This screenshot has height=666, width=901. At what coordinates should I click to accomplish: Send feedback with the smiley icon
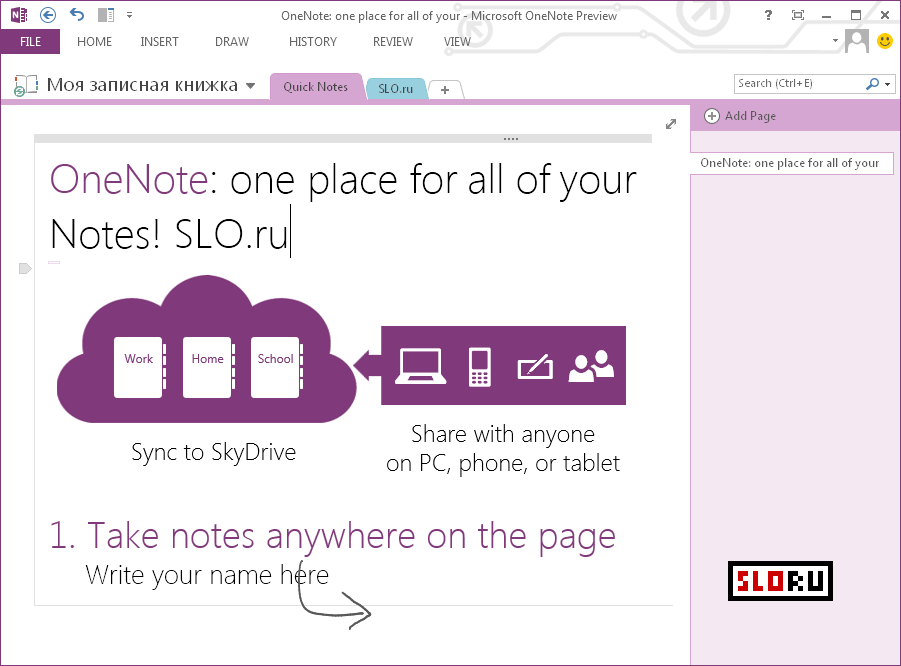(x=885, y=41)
